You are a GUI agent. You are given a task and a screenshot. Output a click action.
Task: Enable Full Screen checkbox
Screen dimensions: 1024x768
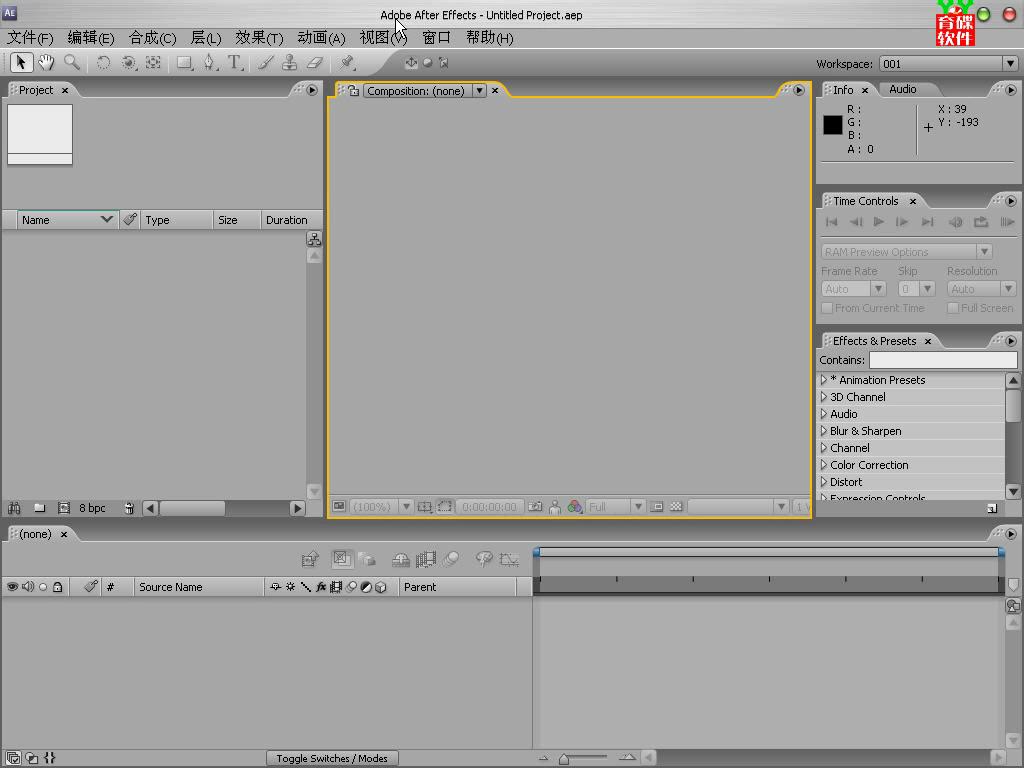click(x=953, y=308)
